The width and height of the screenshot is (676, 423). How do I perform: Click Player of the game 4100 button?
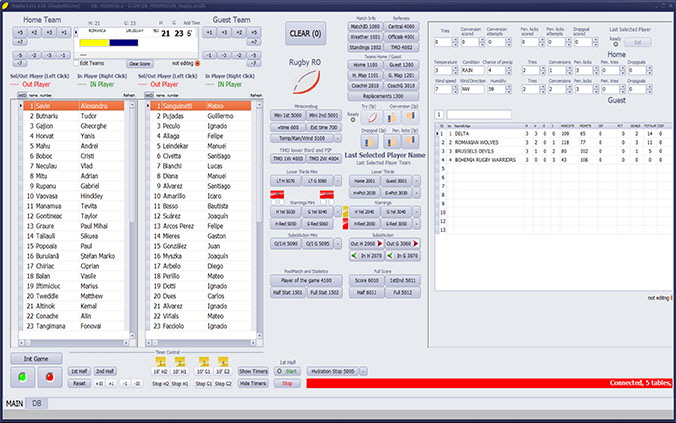point(307,280)
